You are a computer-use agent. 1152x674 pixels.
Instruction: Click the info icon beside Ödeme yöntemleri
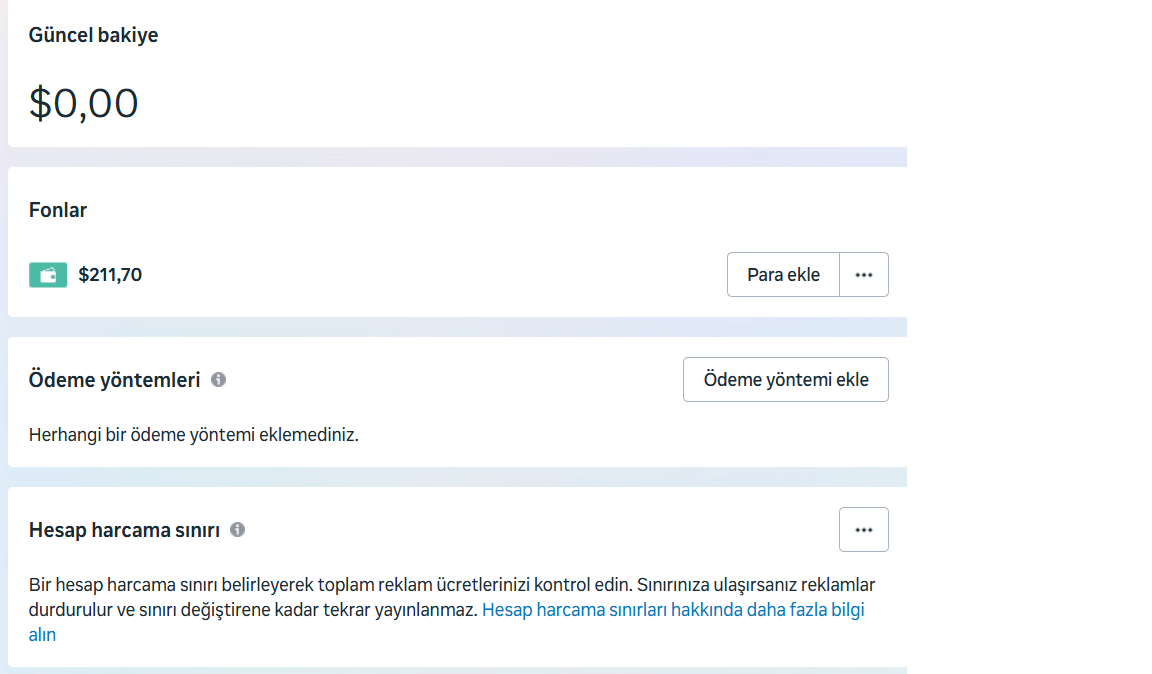point(219,380)
